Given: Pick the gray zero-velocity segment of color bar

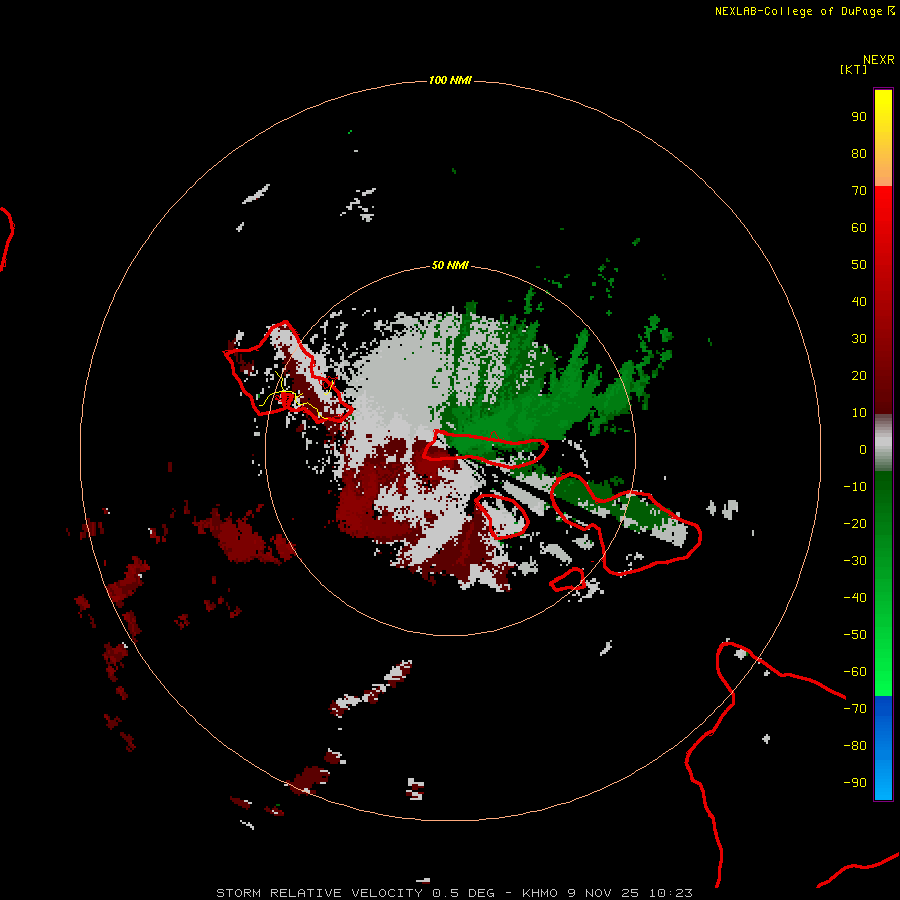Looking at the screenshot, I should (883, 443).
